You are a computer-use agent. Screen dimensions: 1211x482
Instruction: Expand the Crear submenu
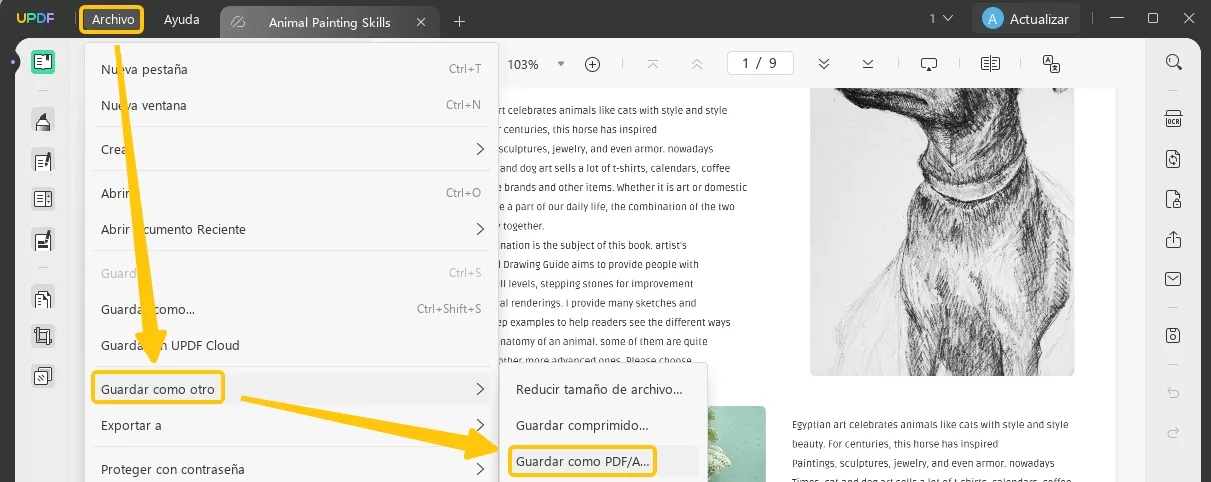coord(290,149)
